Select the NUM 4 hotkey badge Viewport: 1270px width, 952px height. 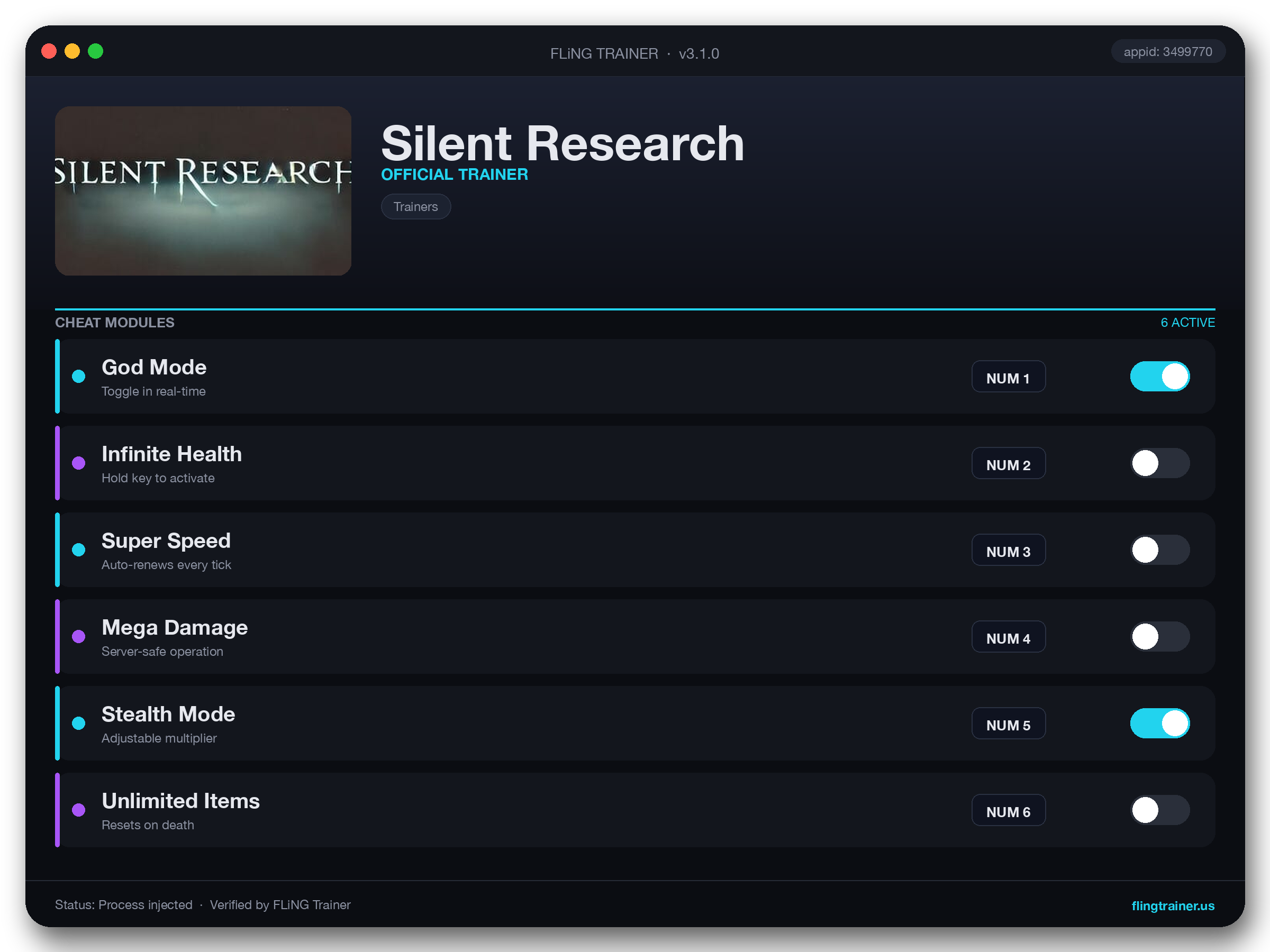pyautogui.click(x=1008, y=637)
